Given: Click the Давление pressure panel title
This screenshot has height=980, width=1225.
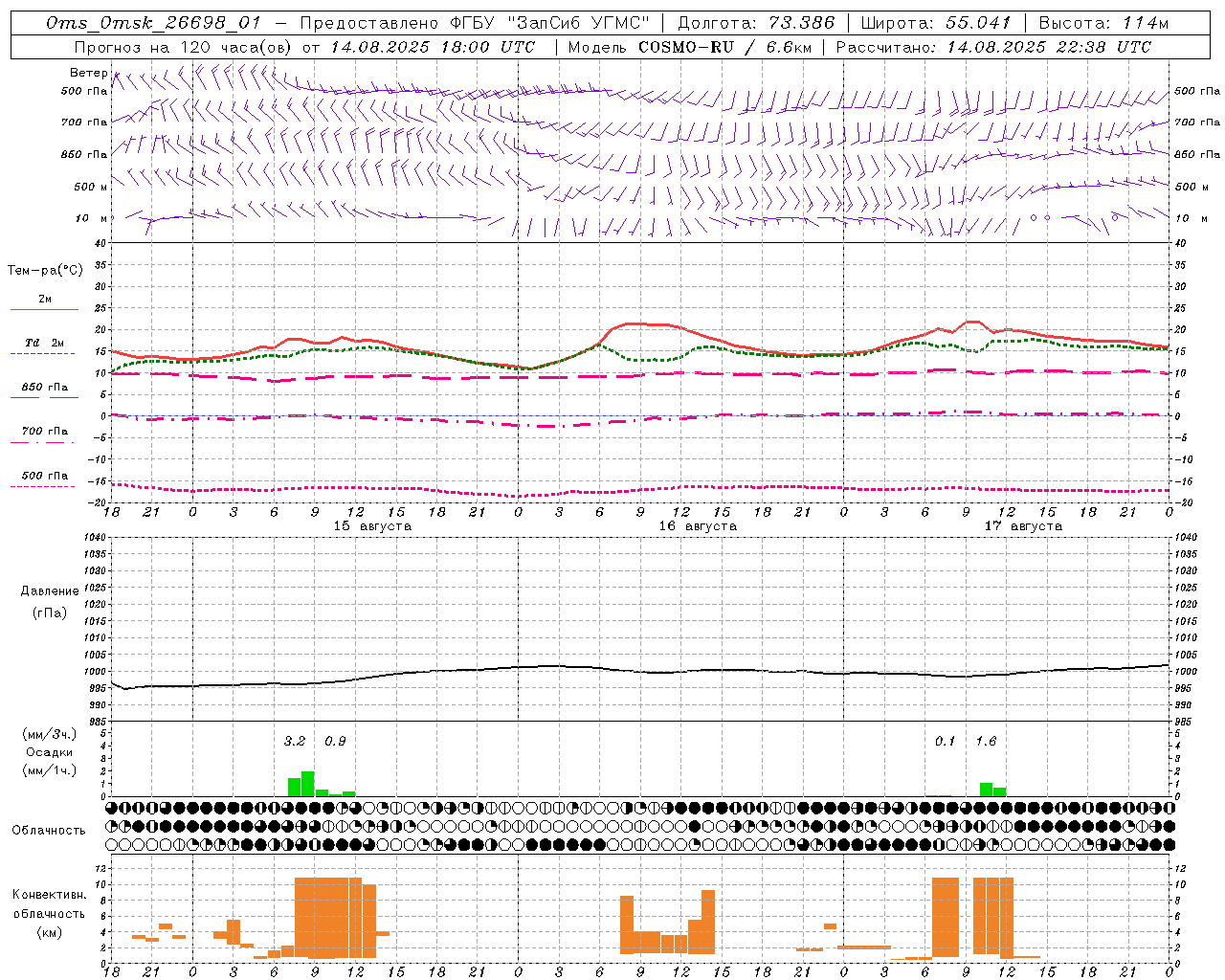Looking at the screenshot, I should point(50,591).
